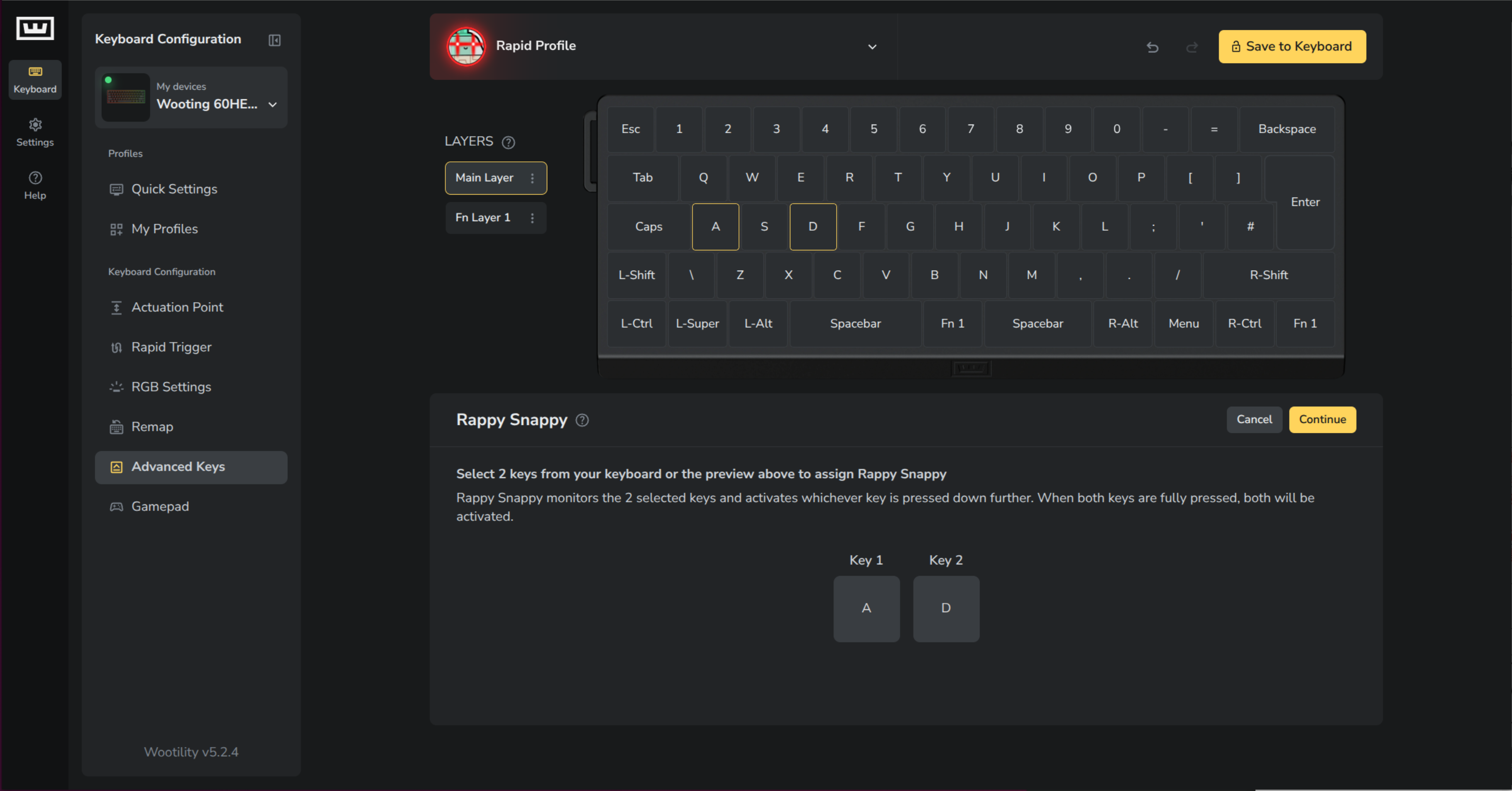Open Help from the left sidebar
Image resolution: width=1512 pixels, height=791 pixels.
[34, 186]
